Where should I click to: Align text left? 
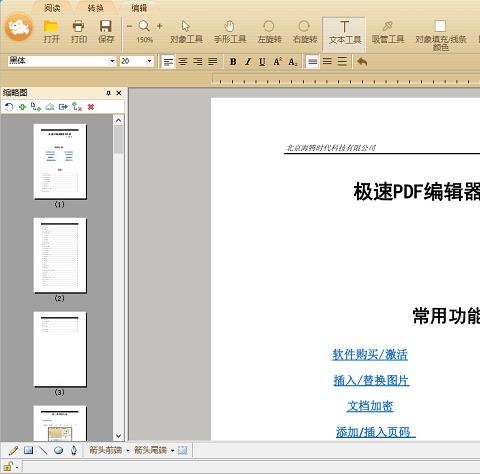pos(168,62)
